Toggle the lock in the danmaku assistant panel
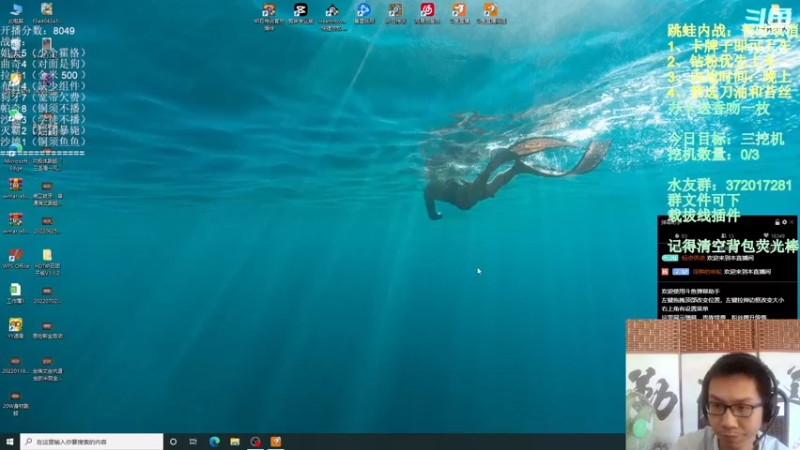The height and width of the screenshot is (450, 800). (777, 222)
